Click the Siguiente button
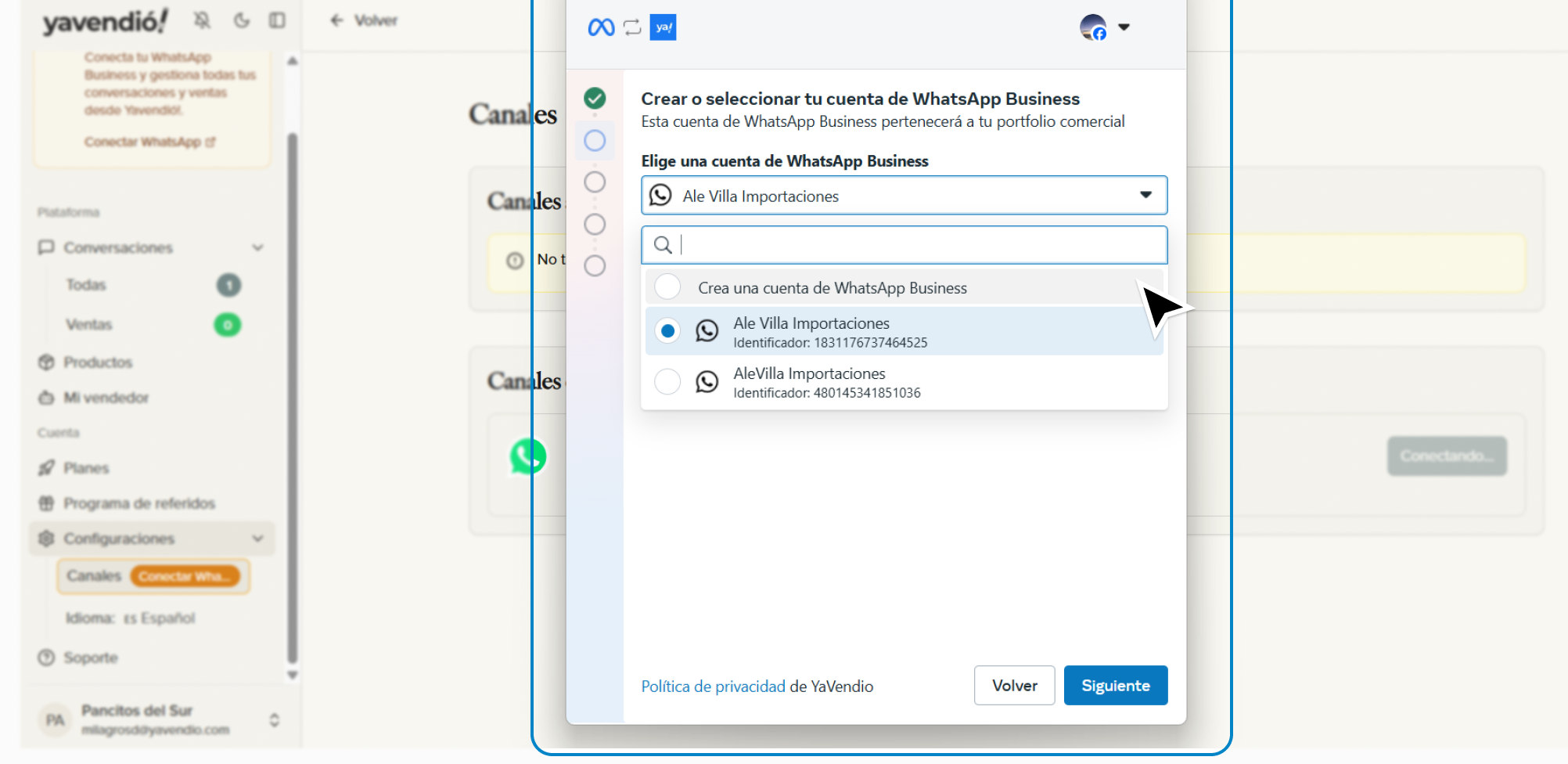This screenshot has height=764, width=1568. [1116, 686]
